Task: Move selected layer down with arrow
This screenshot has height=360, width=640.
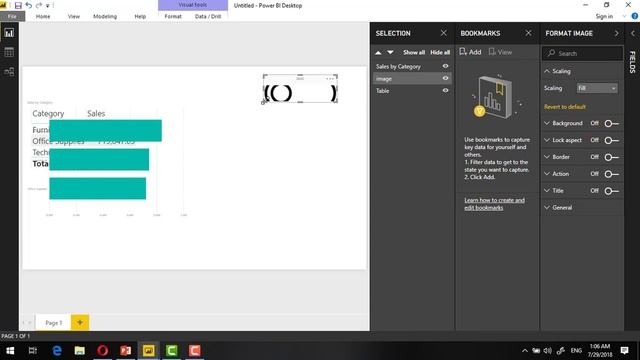Action: pos(390,52)
